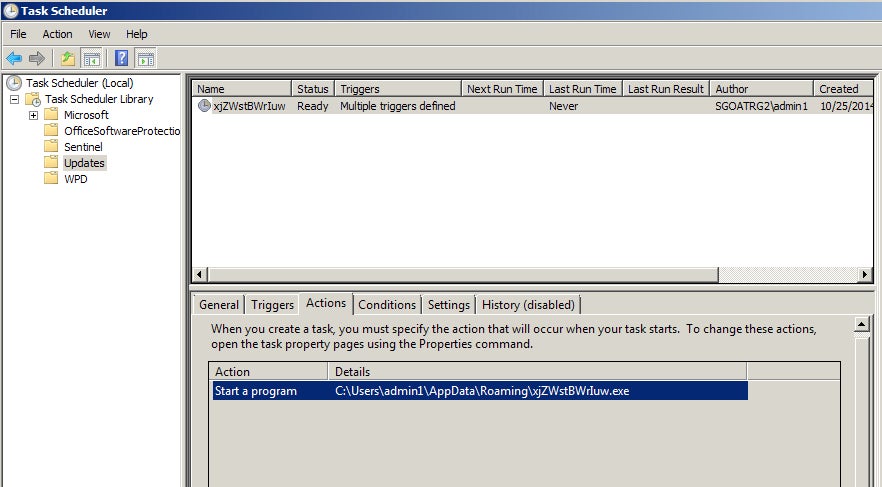Screen dimensions: 882x487
Task: Expand the Microsoft folder node
Action: click(33, 115)
